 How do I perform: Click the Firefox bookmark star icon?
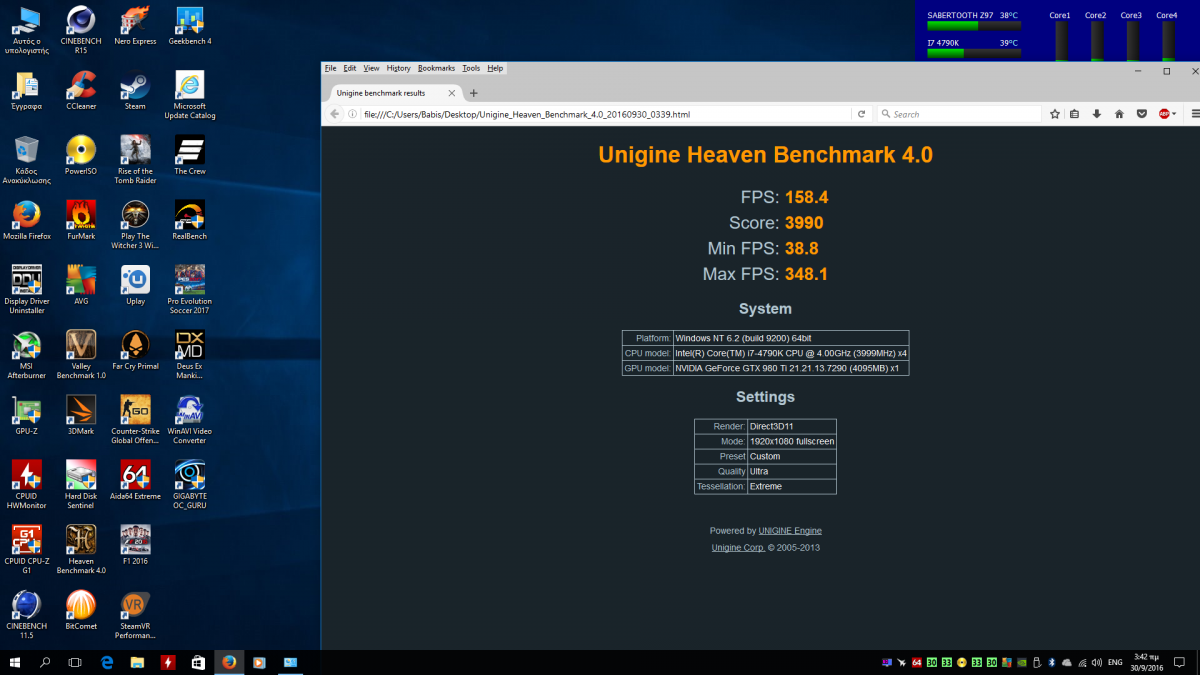(x=1055, y=114)
